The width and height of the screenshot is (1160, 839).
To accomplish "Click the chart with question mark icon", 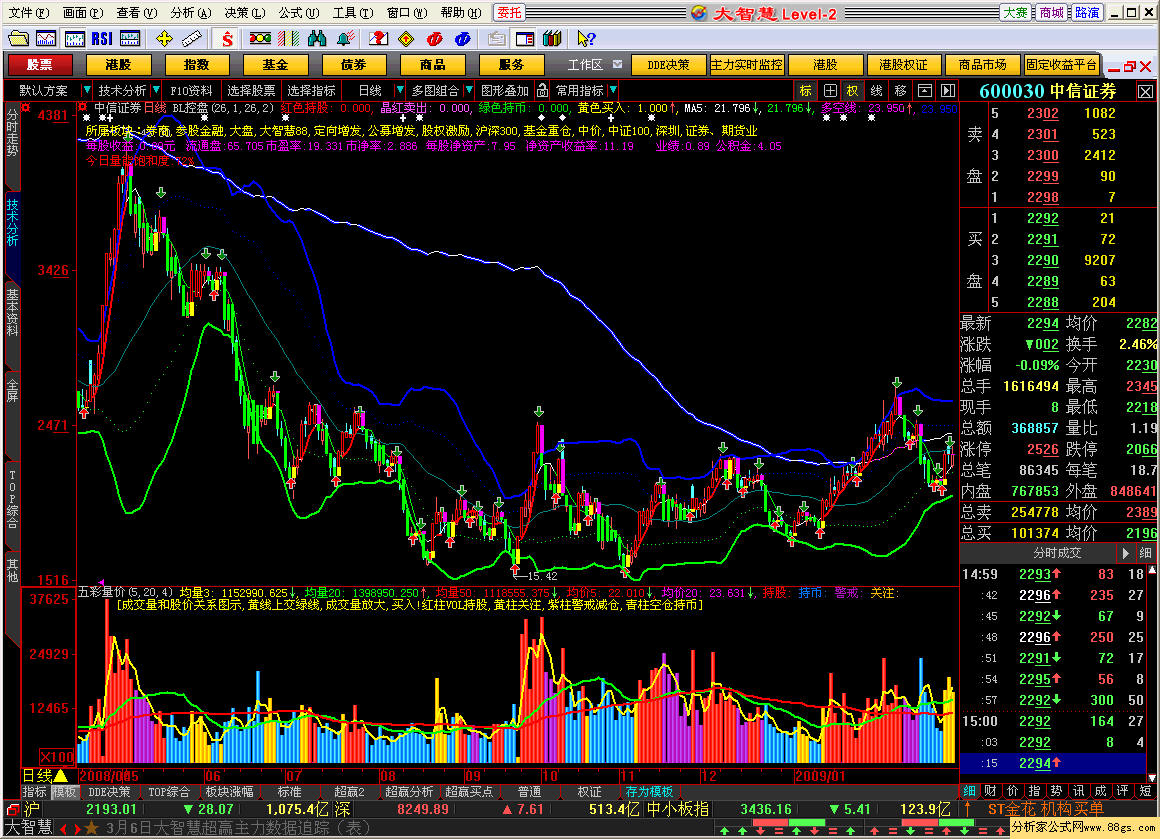I will [x=378, y=38].
